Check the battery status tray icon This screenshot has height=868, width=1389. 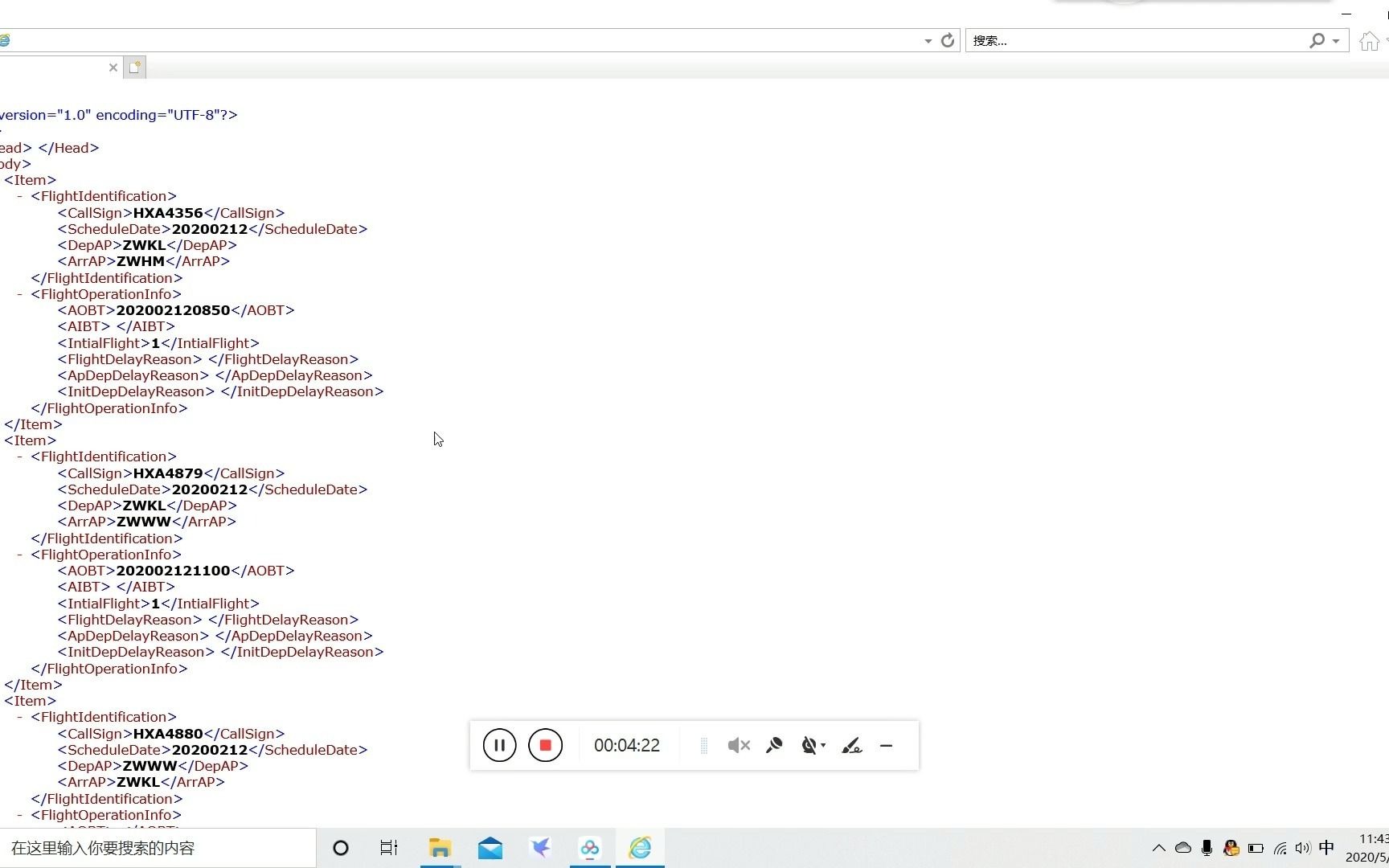[x=1256, y=848]
